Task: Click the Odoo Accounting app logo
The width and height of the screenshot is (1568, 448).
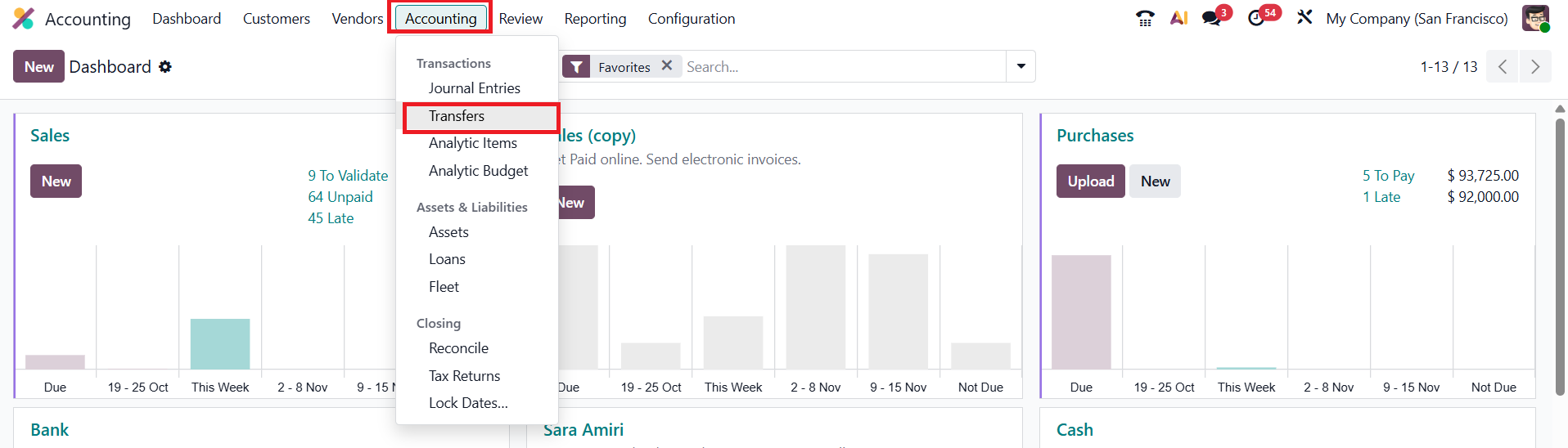Action: click(x=24, y=19)
